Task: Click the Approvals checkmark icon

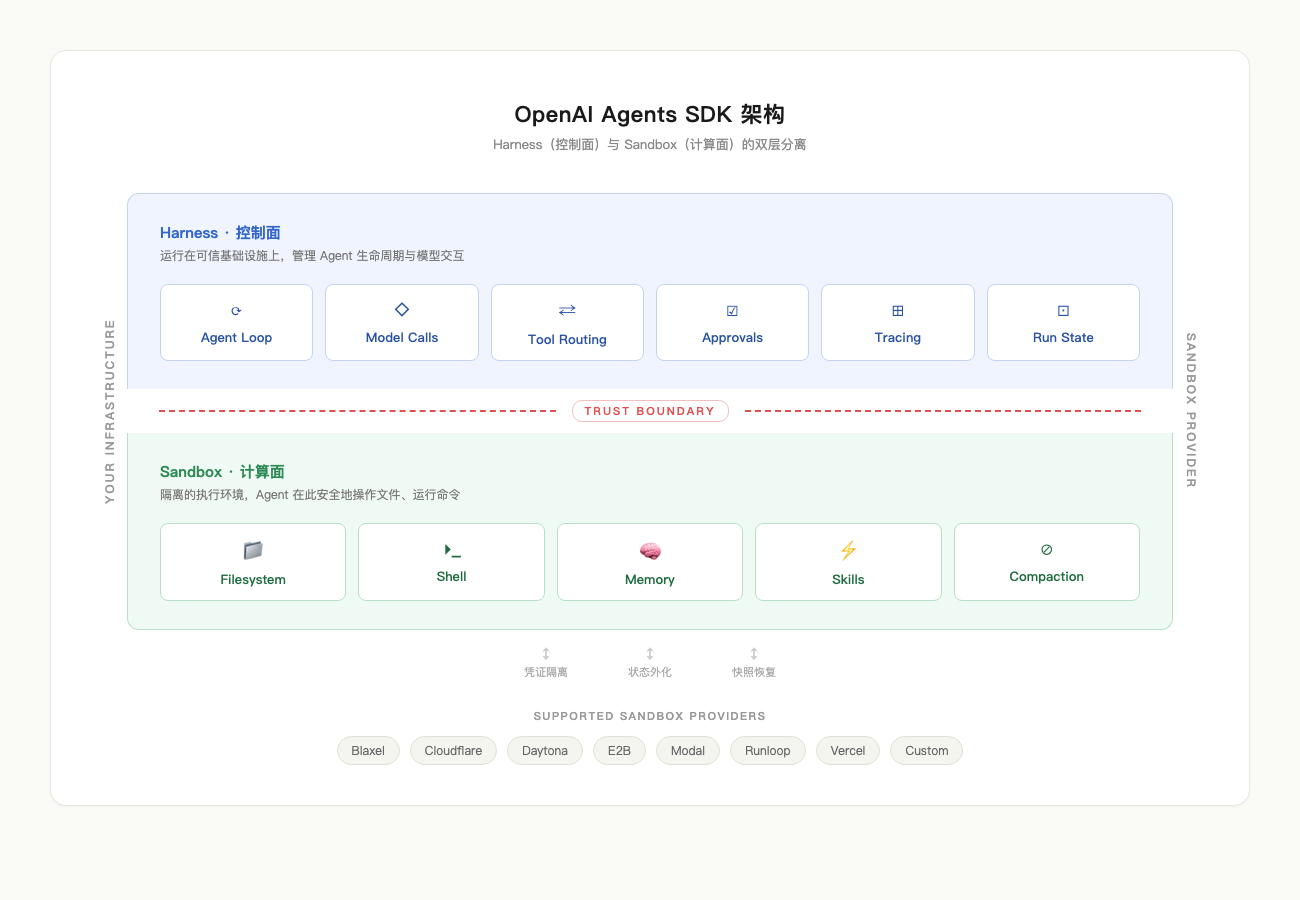Action: click(x=732, y=311)
